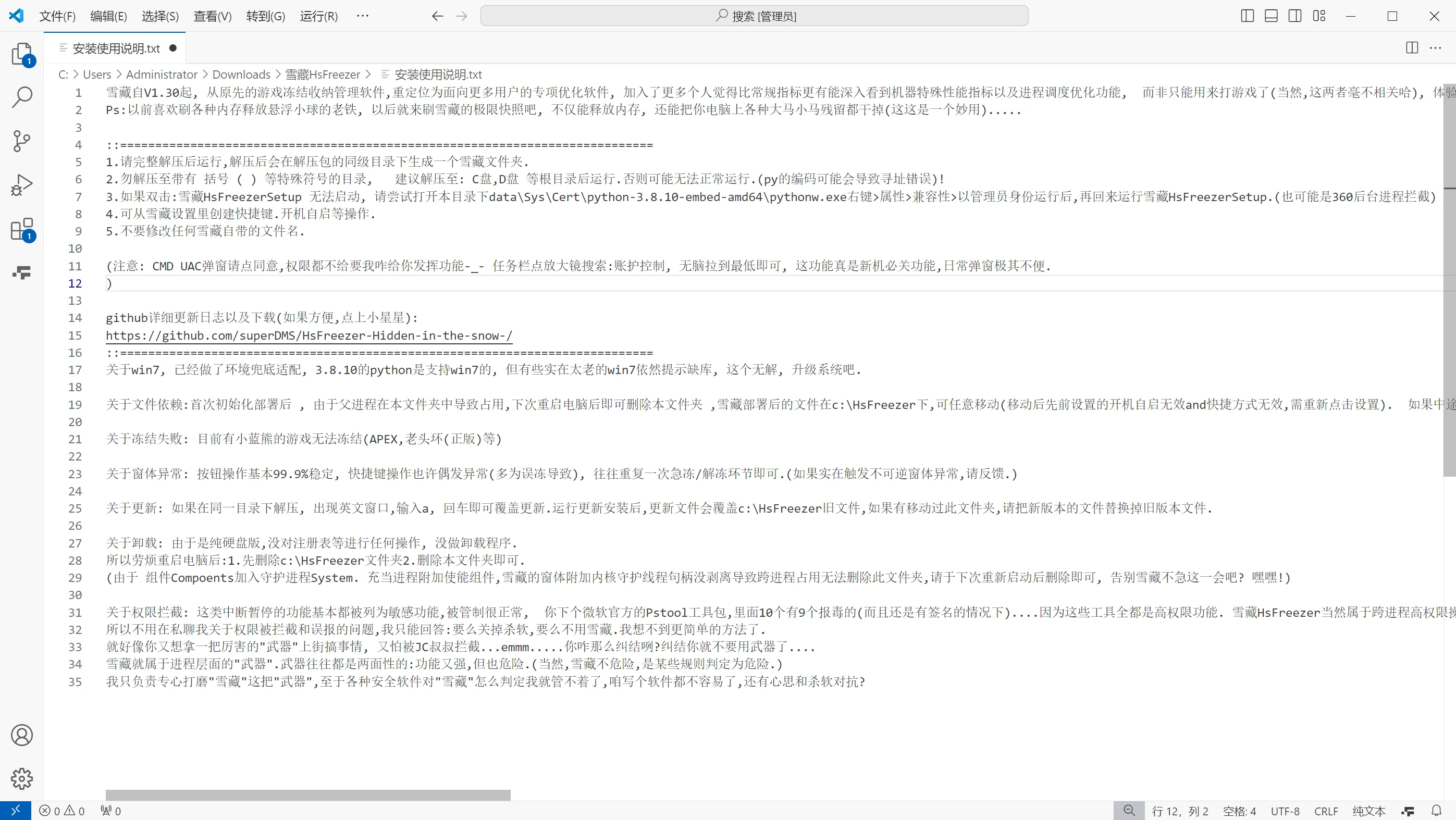Go forward with the right arrow
The image size is (1456, 820).
click(x=461, y=16)
